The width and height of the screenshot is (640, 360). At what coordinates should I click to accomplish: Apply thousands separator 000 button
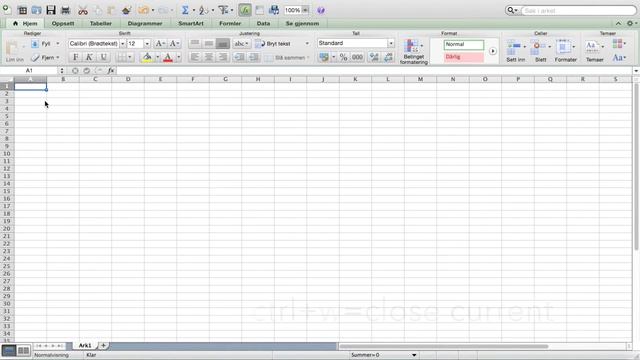[357, 57]
